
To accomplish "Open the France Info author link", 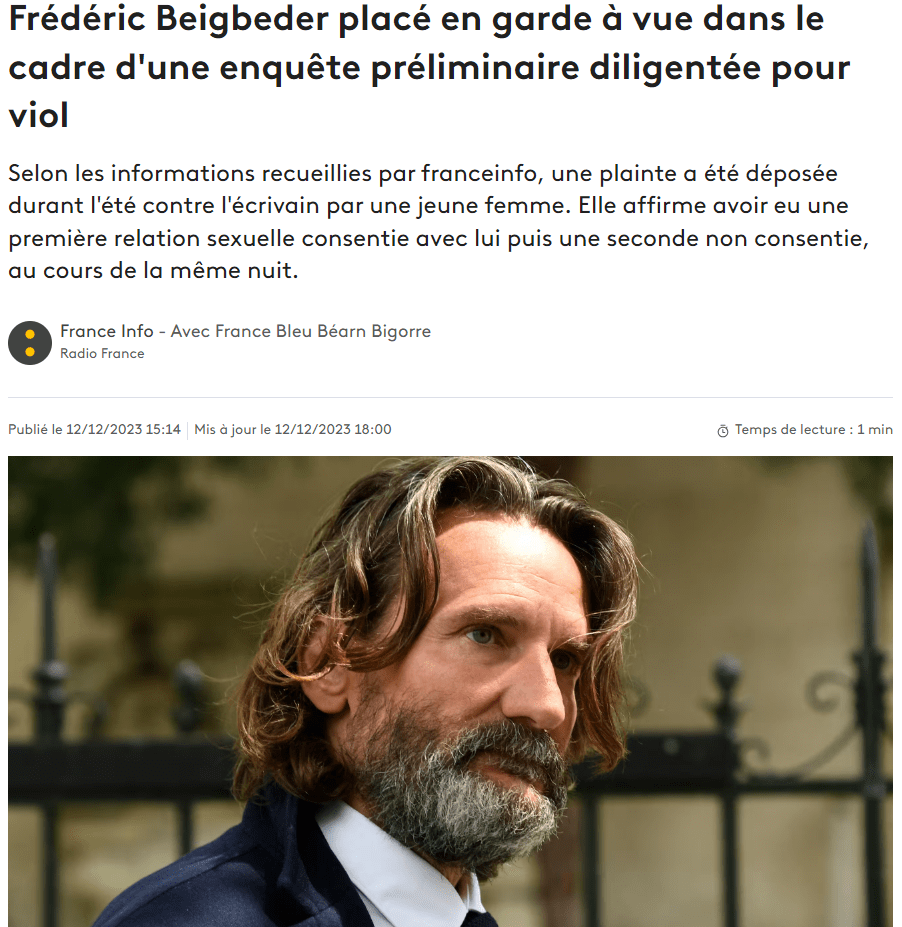I will 107,331.
